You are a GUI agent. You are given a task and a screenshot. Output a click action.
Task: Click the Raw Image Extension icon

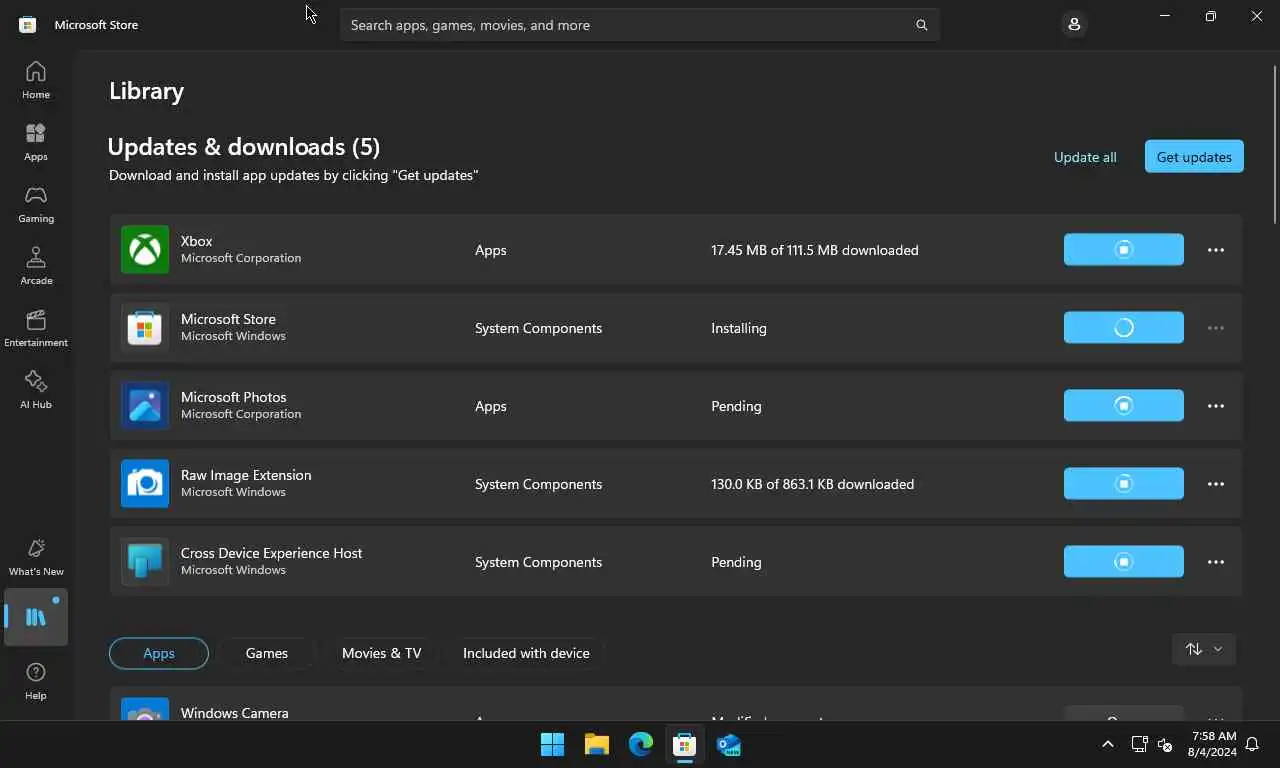[x=145, y=483]
